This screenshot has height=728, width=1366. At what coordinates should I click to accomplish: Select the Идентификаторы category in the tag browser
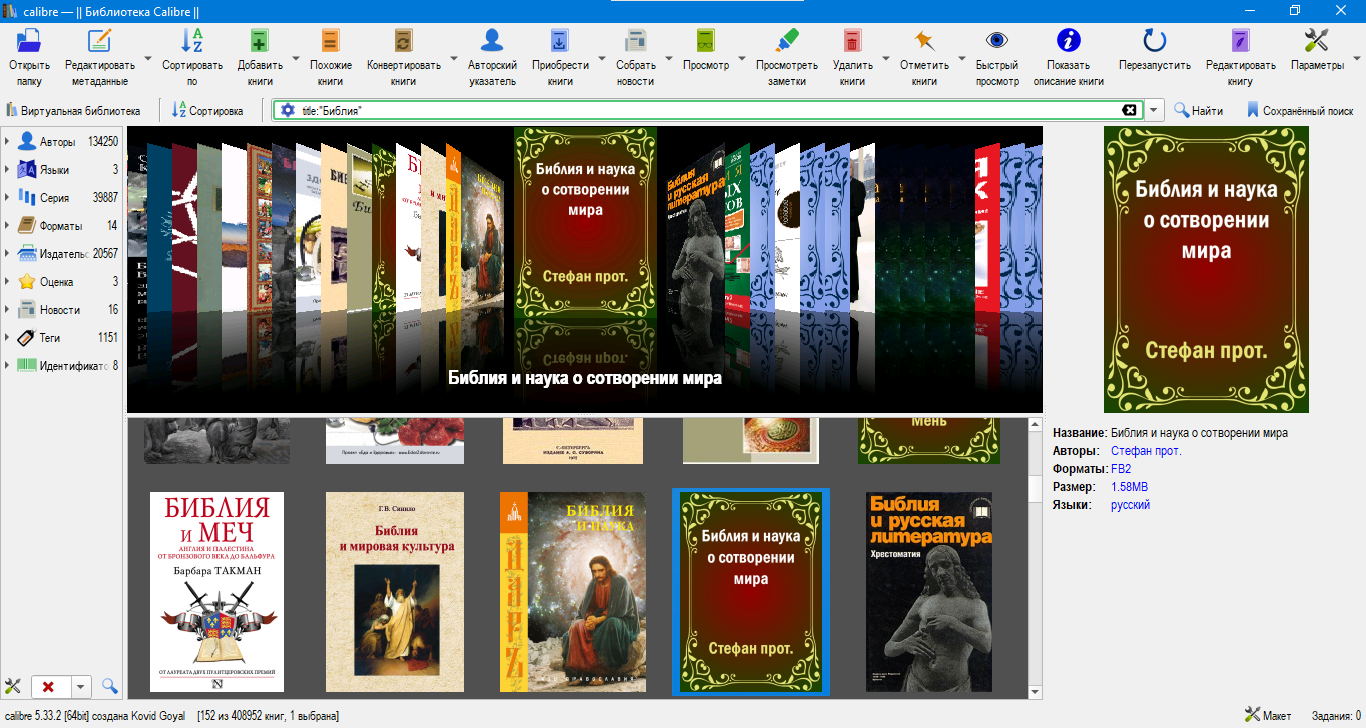coord(62,365)
